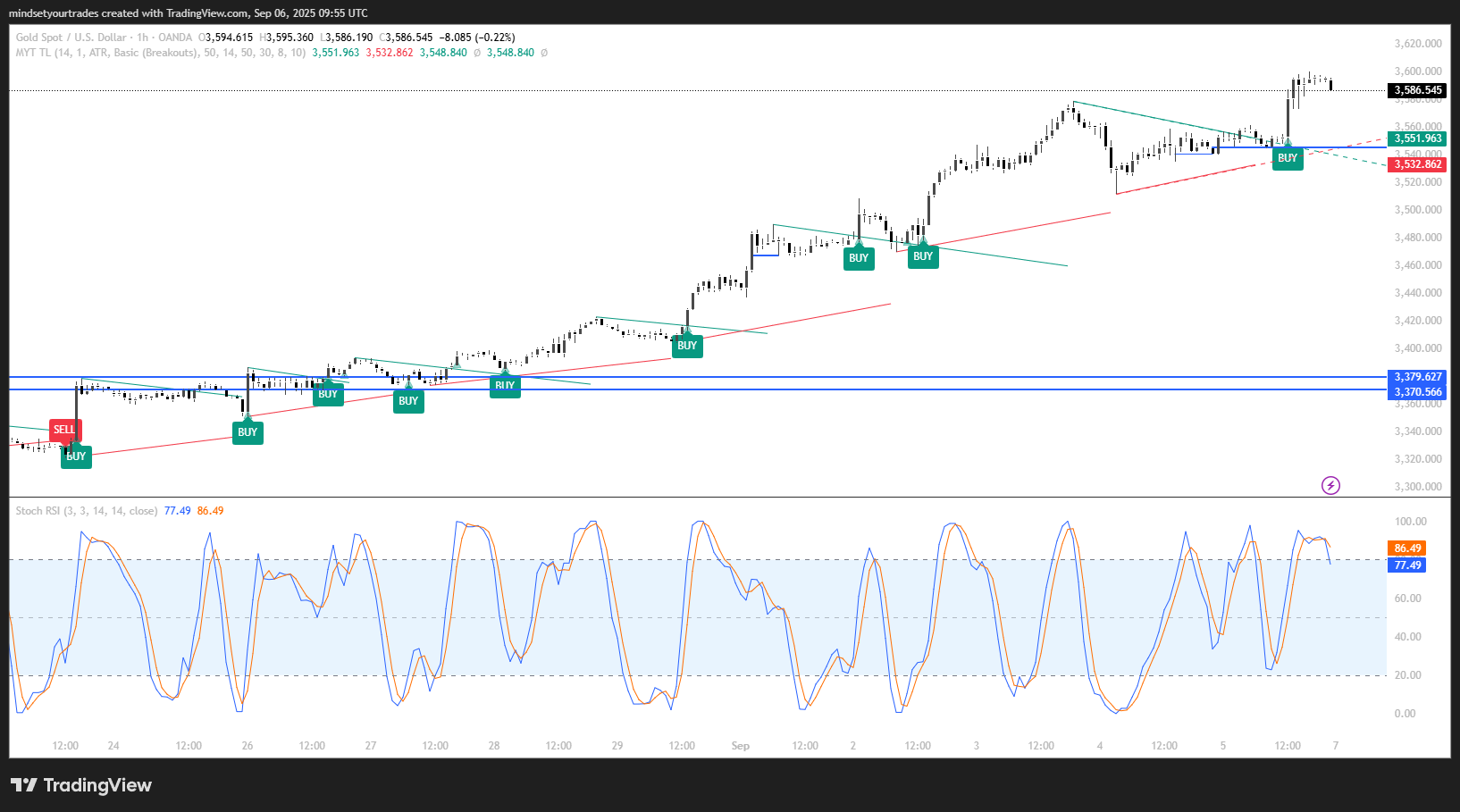The image size is (1460, 812).
Task: Select the blue 3,370.566 horizontal line label
Action: coord(1418,392)
